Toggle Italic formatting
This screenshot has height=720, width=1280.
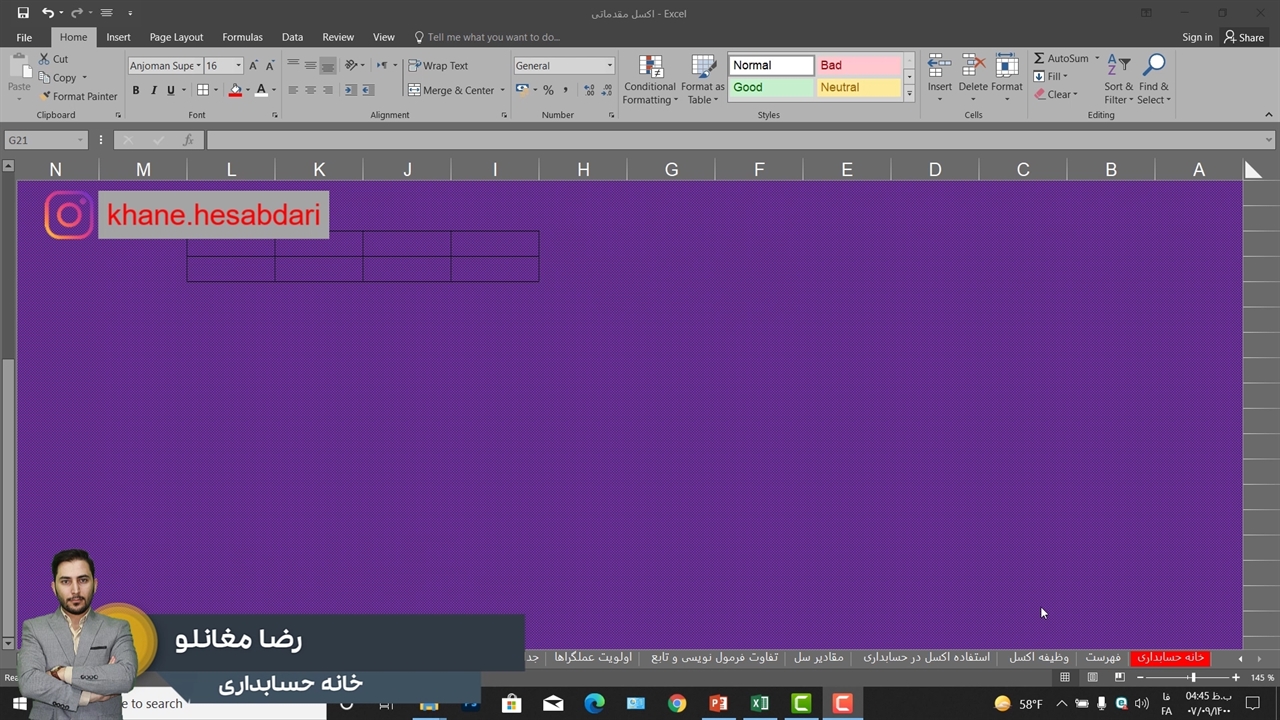[x=153, y=90]
